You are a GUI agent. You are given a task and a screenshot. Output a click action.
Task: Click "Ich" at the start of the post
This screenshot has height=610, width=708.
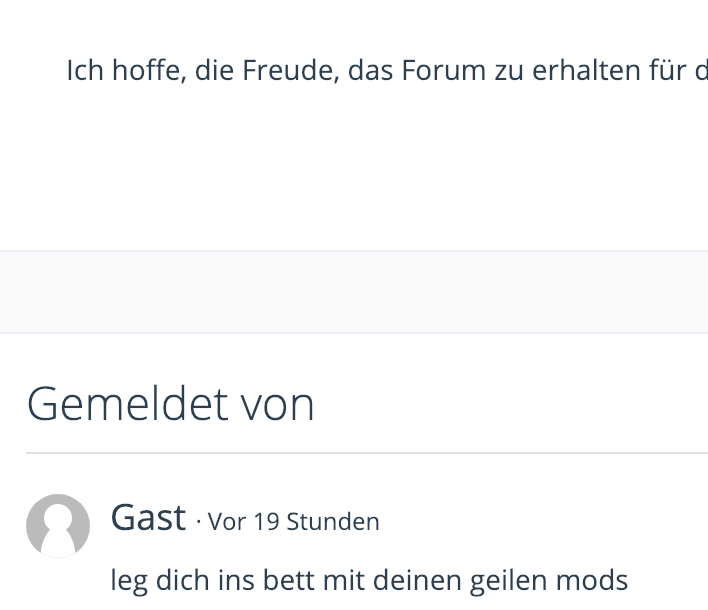(80, 71)
